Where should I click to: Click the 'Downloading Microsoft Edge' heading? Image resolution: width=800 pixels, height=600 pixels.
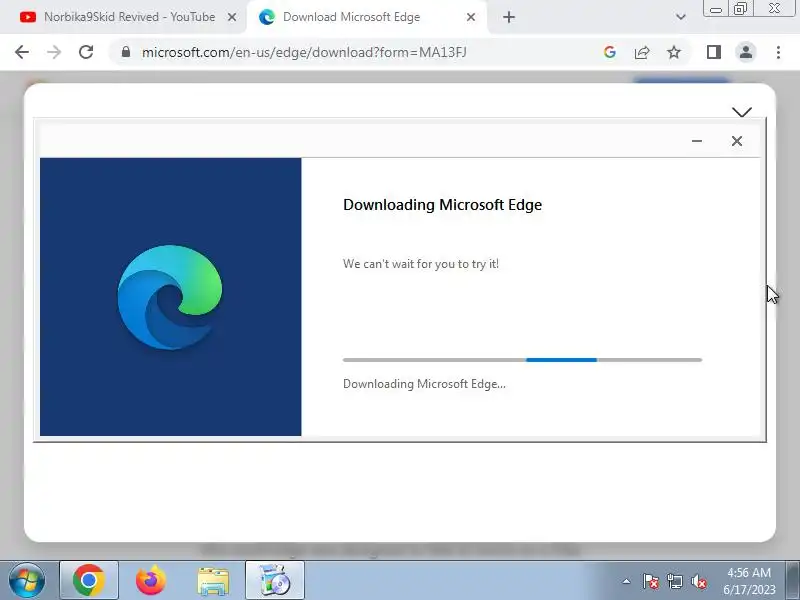[442, 205]
